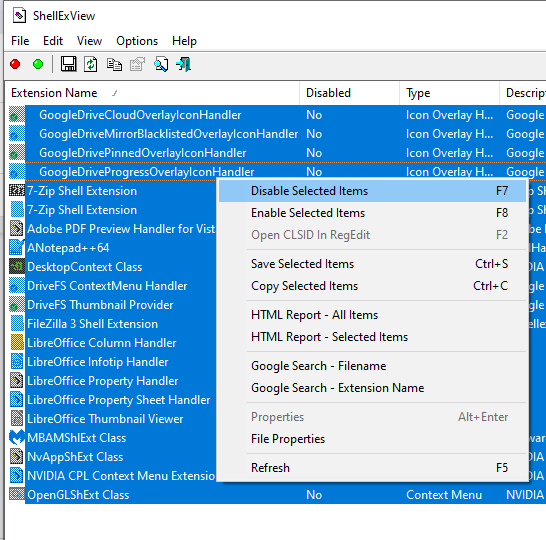The height and width of the screenshot is (540, 546).
Task: Click the Properties toolbar icon
Action: pos(137,64)
